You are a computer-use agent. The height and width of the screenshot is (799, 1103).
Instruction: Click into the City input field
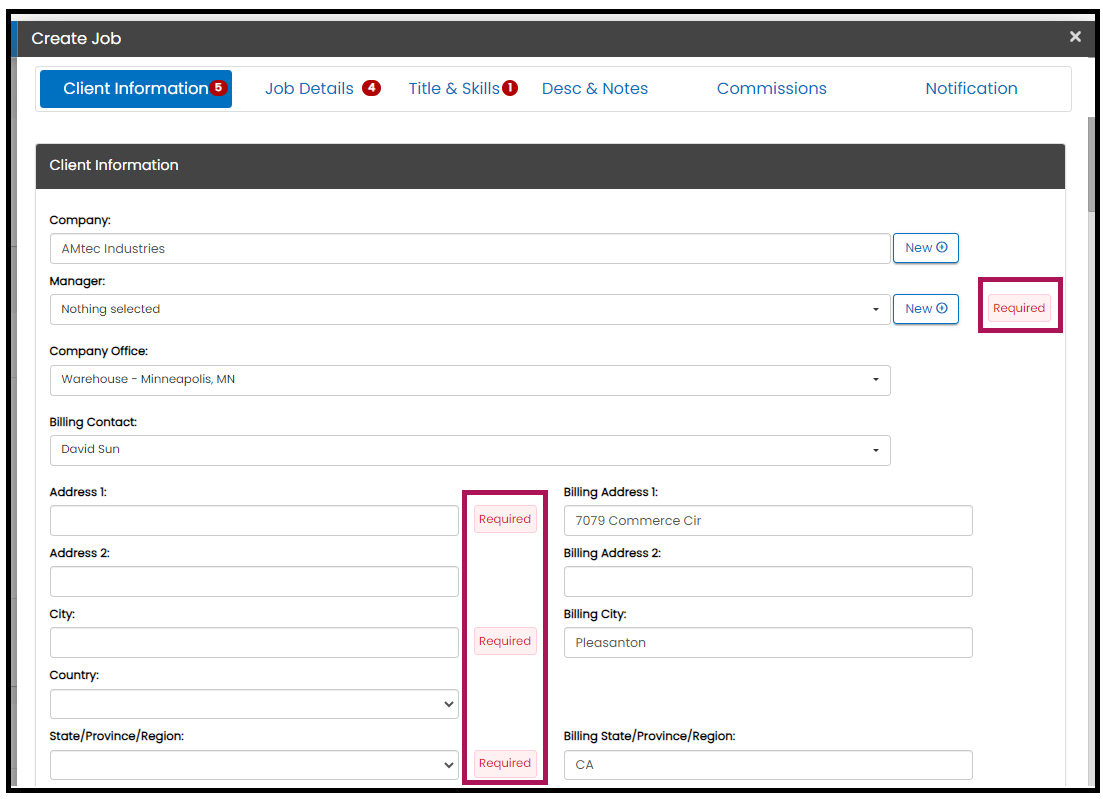pos(254,643)
